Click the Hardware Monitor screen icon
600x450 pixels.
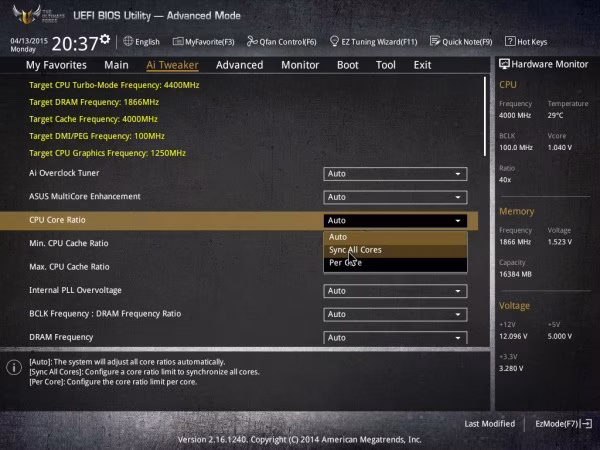coord(504,64)
